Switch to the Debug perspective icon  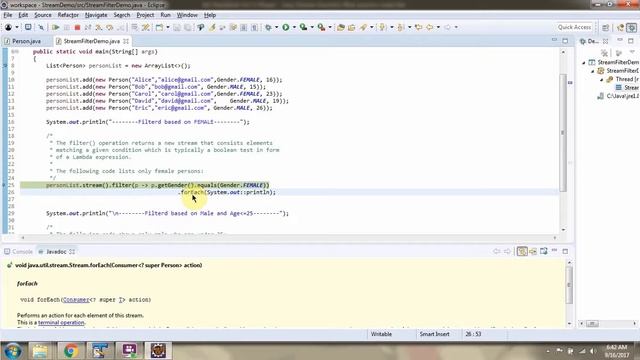(x=632, y=27)
